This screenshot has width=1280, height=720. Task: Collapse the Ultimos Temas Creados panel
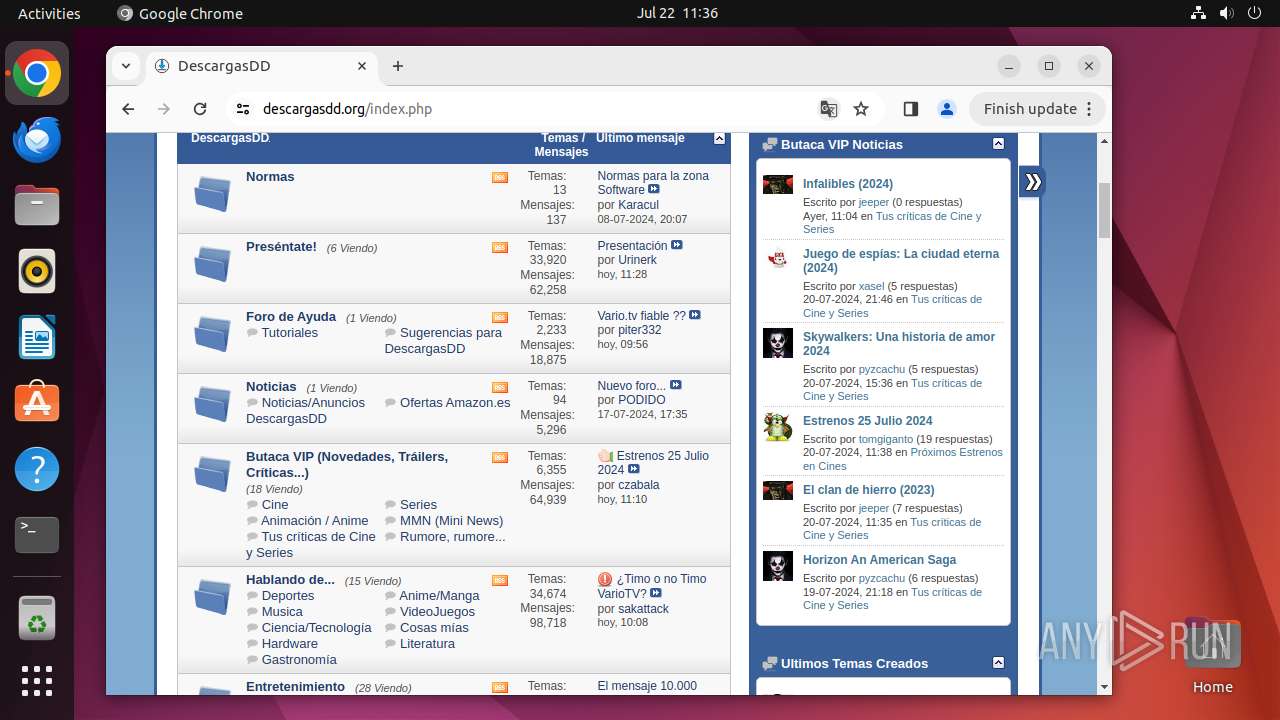coord(998,663)
